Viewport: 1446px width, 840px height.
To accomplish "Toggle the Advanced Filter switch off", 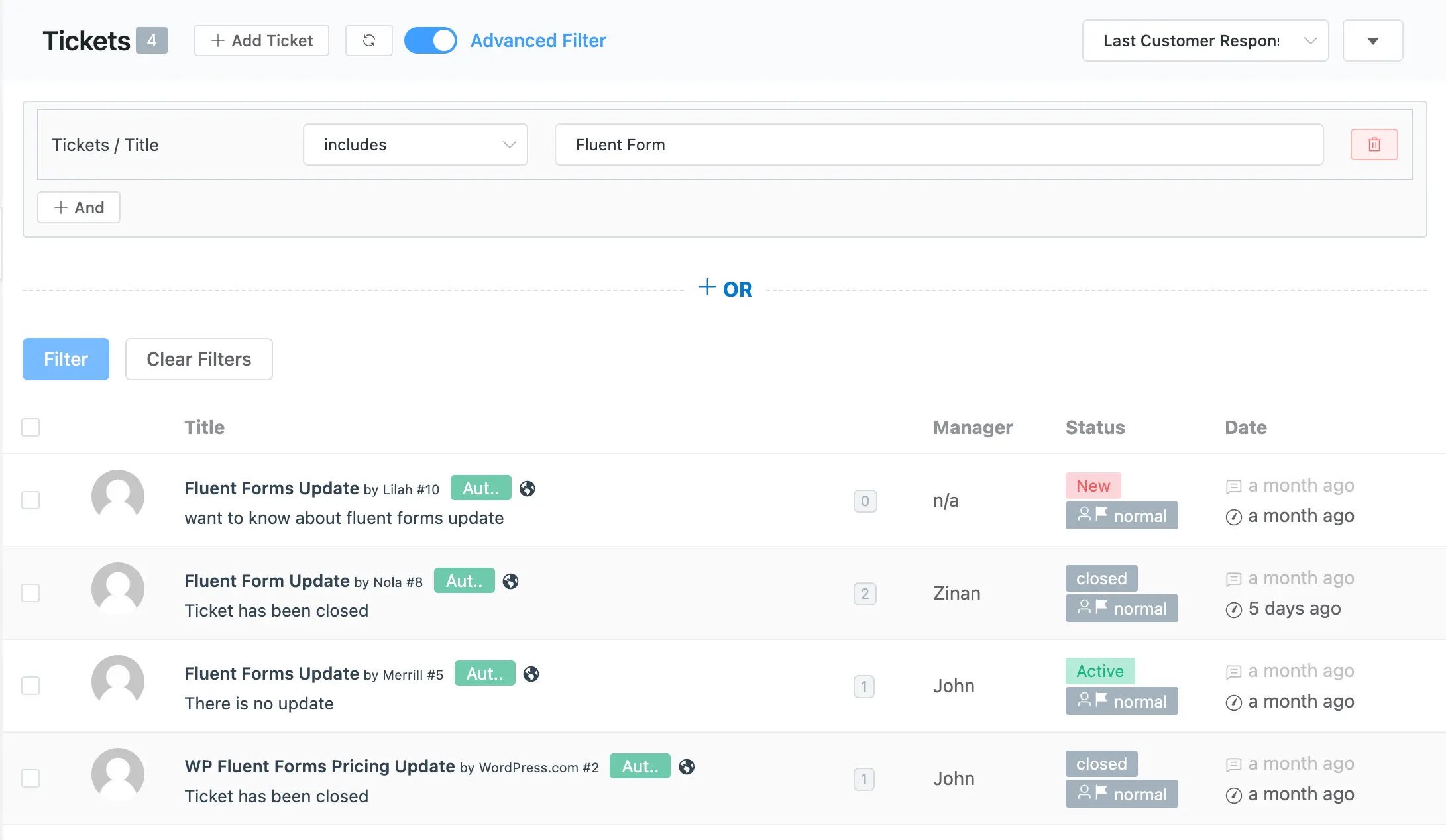I will [x=431, y=40].
